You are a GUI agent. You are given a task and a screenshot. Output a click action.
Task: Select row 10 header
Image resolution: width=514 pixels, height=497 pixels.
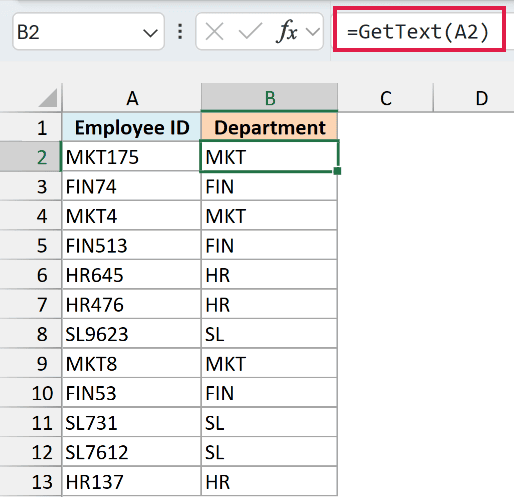31,393
